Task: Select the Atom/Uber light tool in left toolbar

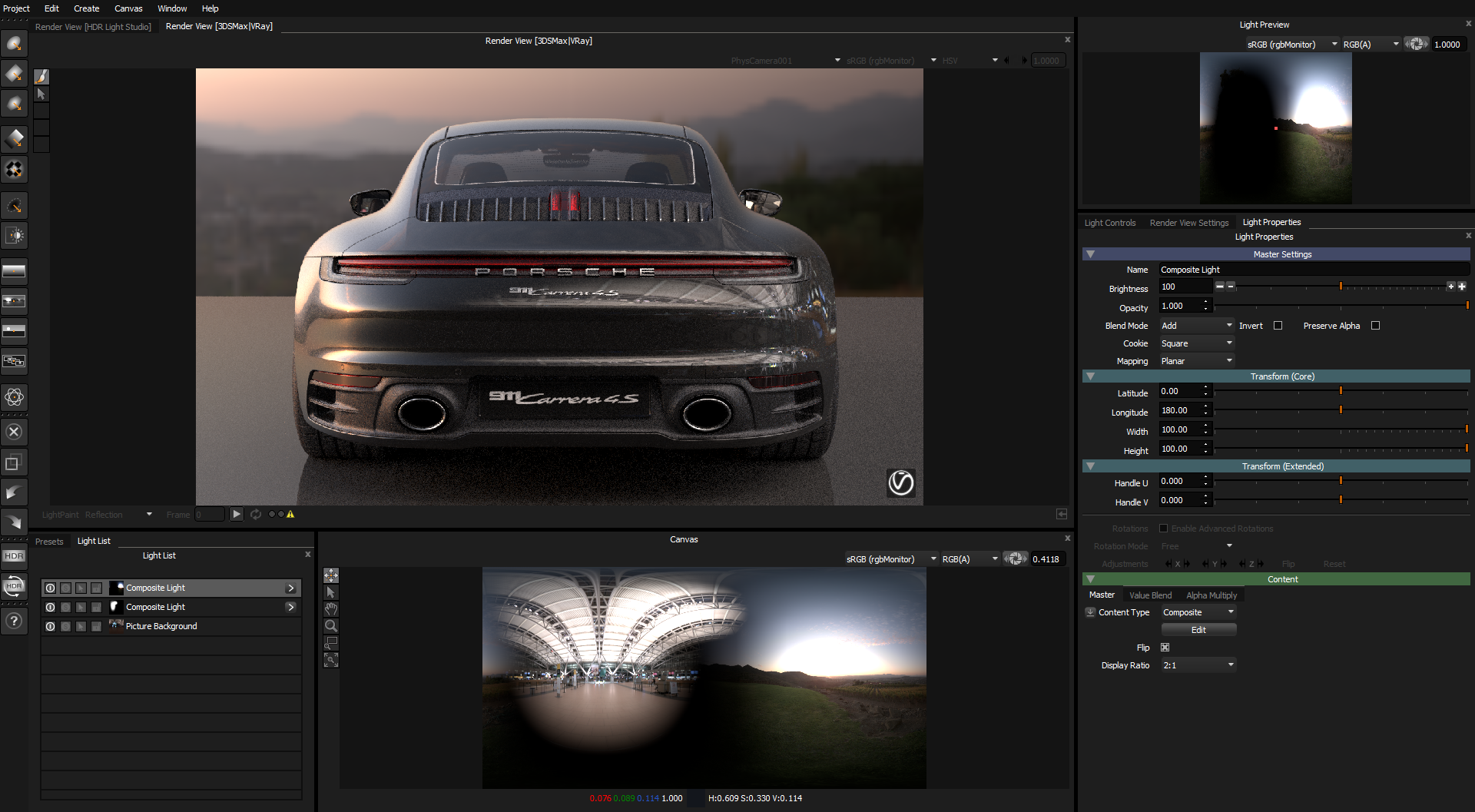Action: [14, 397]
